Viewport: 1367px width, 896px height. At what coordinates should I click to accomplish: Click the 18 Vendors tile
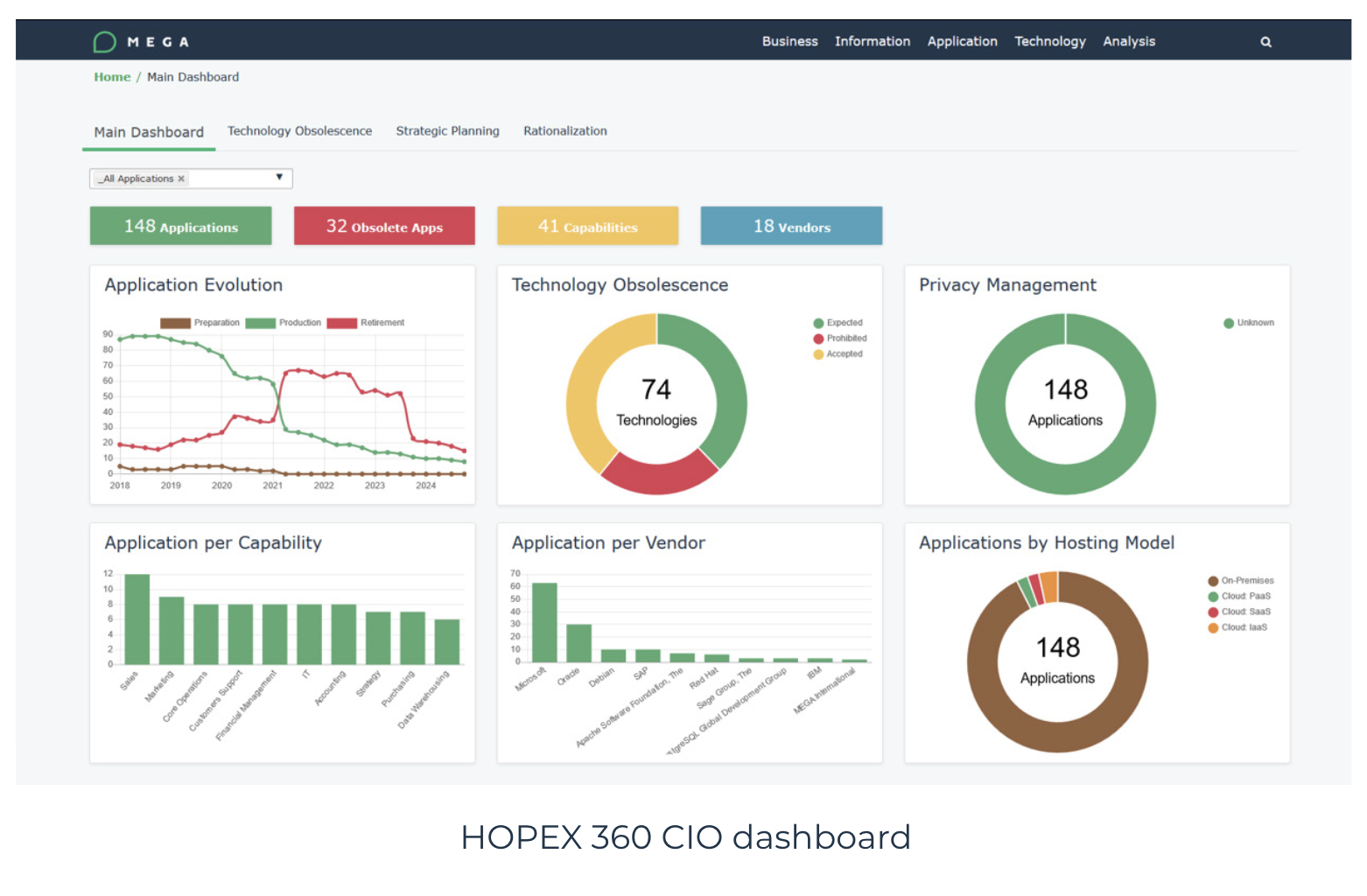pos(791,226)
